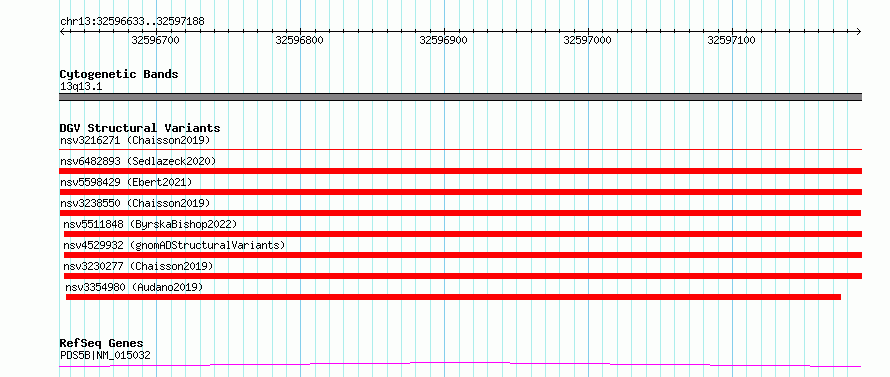Select the thin red nsv3216271 variant line

coord(460,149)
